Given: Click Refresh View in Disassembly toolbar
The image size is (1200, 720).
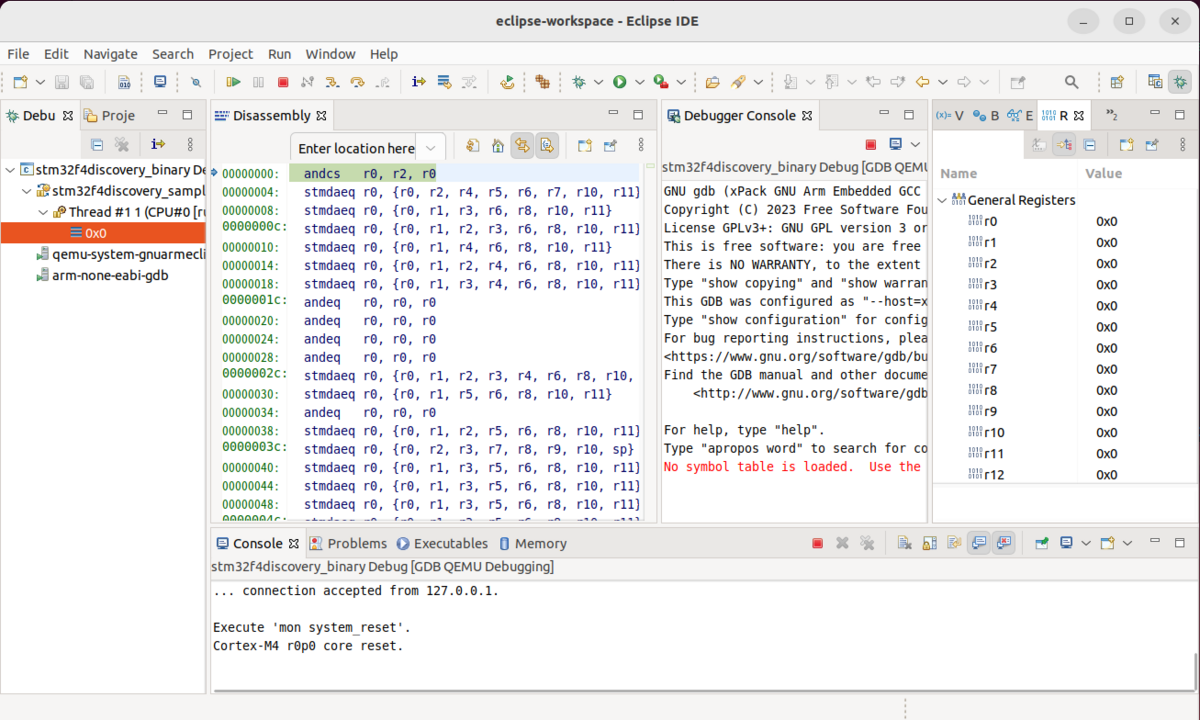Looking at the screenshot, I should click(473, 146).
